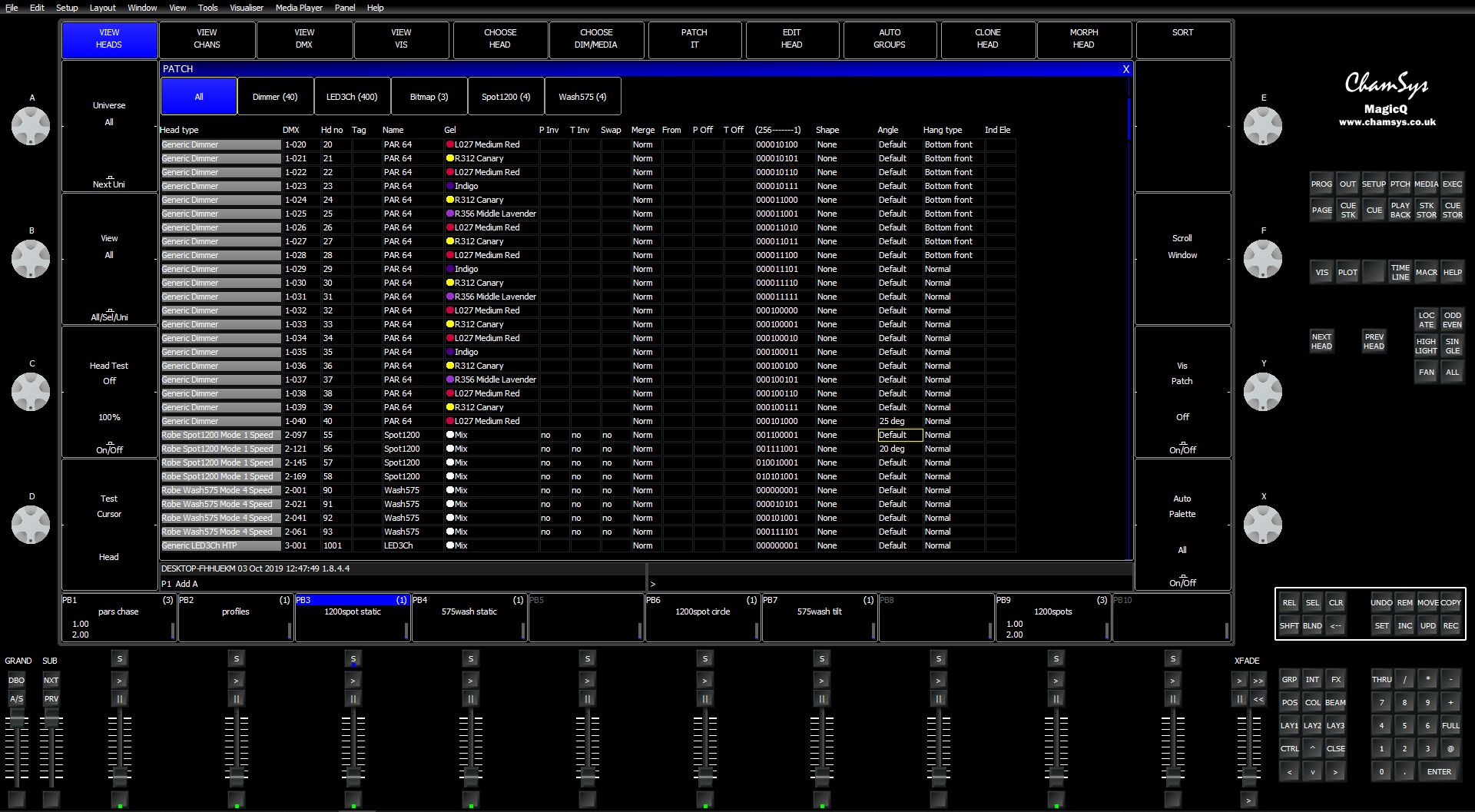Click the NEXT HEAD key
The width and height of the screenshot is (1475, 812).
point(1321,341)
